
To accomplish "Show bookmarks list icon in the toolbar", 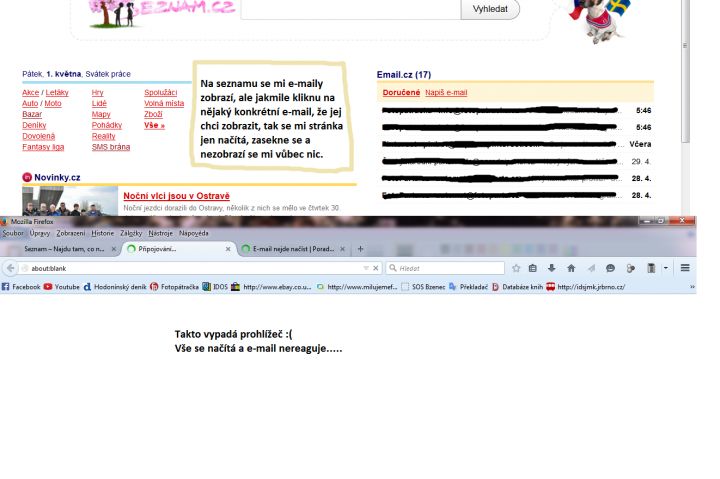I will point(533,268).
